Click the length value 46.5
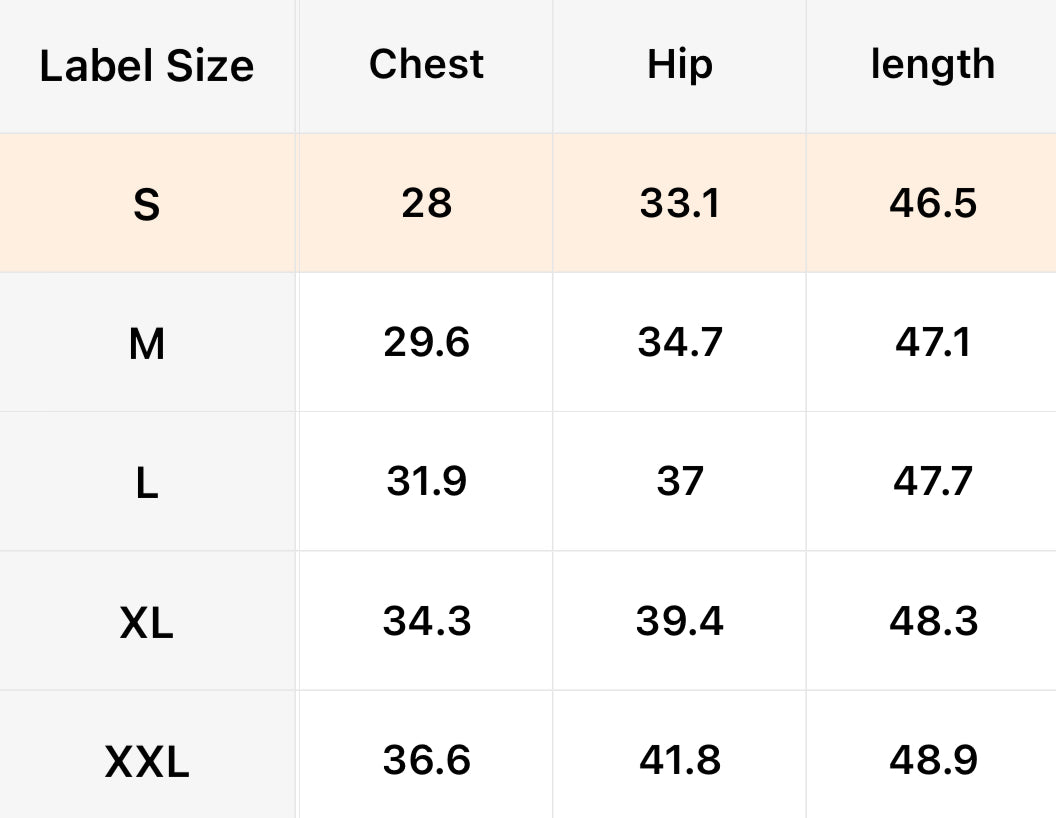 point(932,203)
